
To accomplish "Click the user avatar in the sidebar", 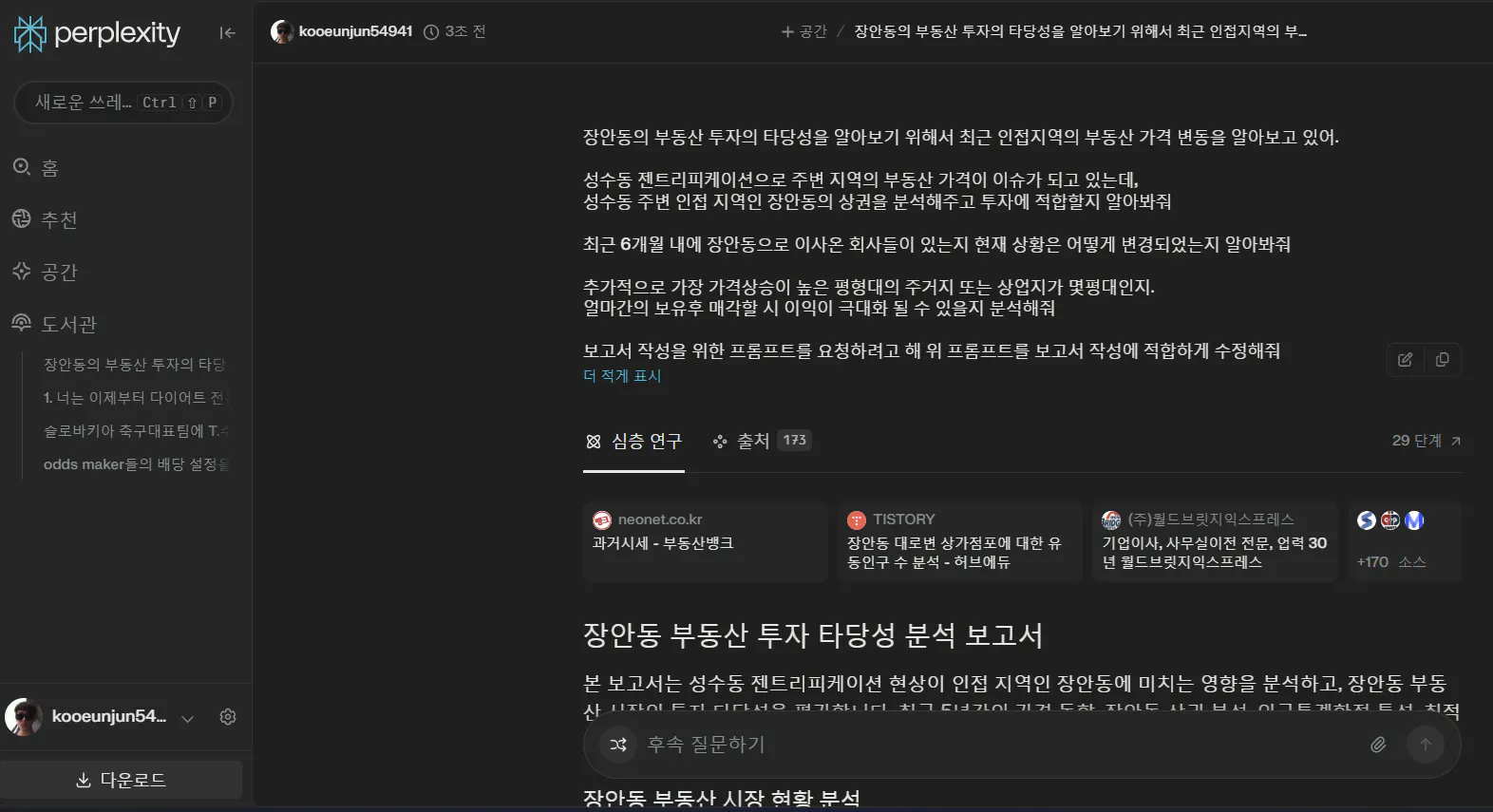I will pyautogui.click(x=24, y=717).
